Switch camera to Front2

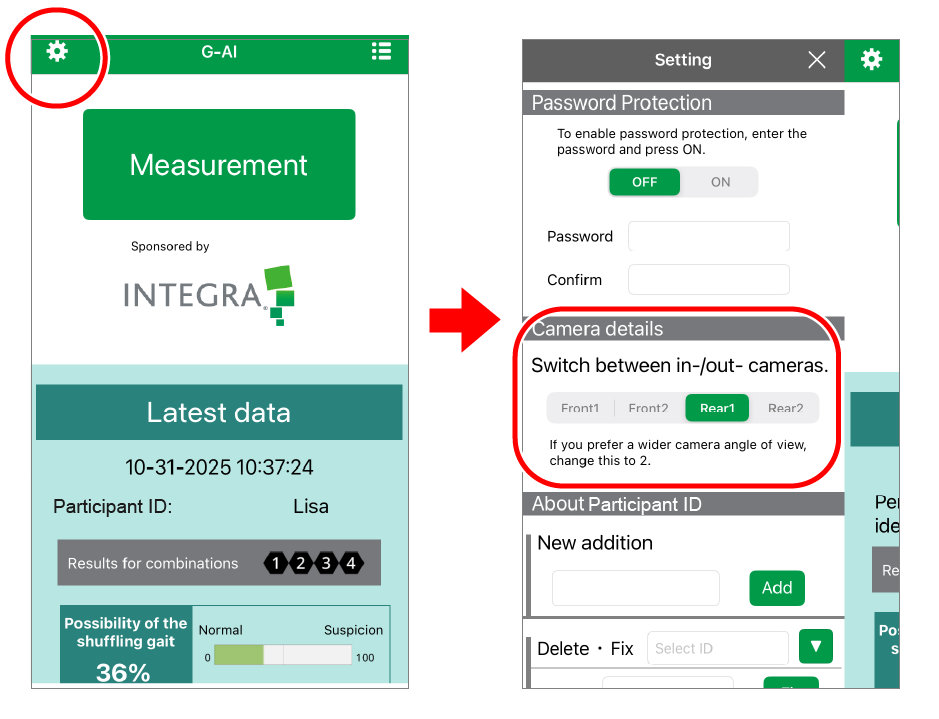[x=648, y=408]
